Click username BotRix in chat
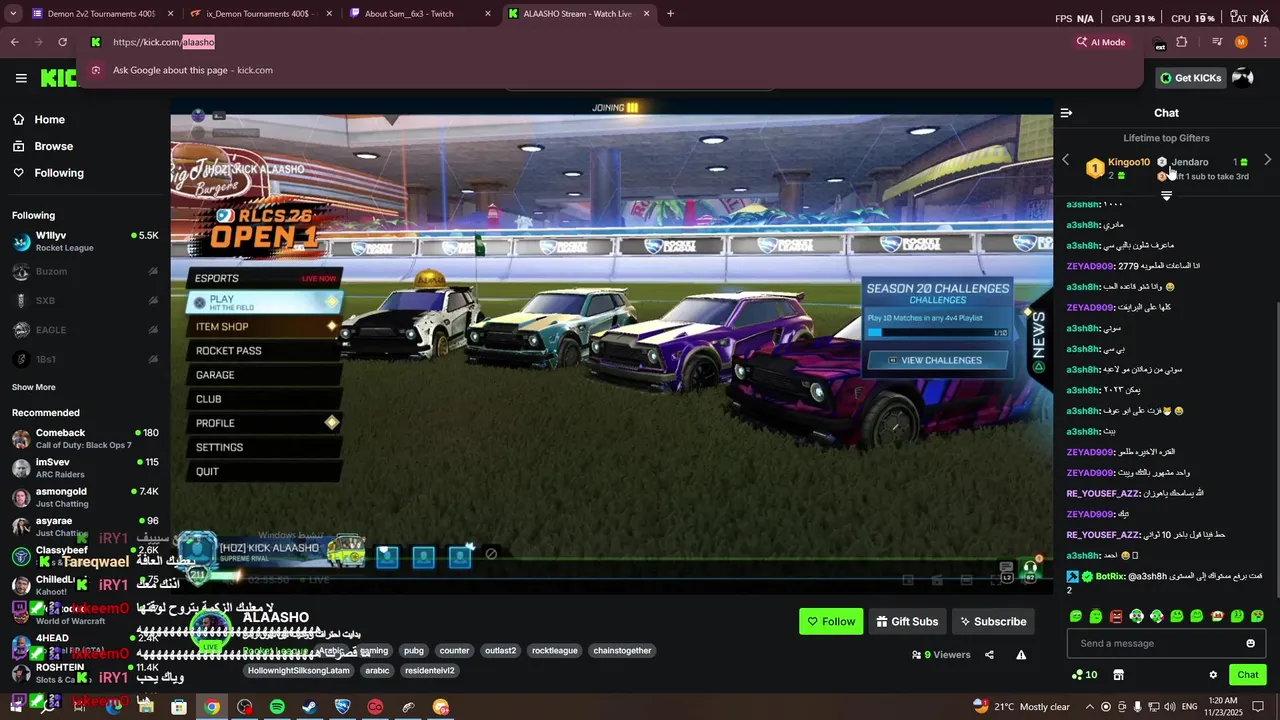The width and height of the screenshot is (1280, 720). 1110,576
